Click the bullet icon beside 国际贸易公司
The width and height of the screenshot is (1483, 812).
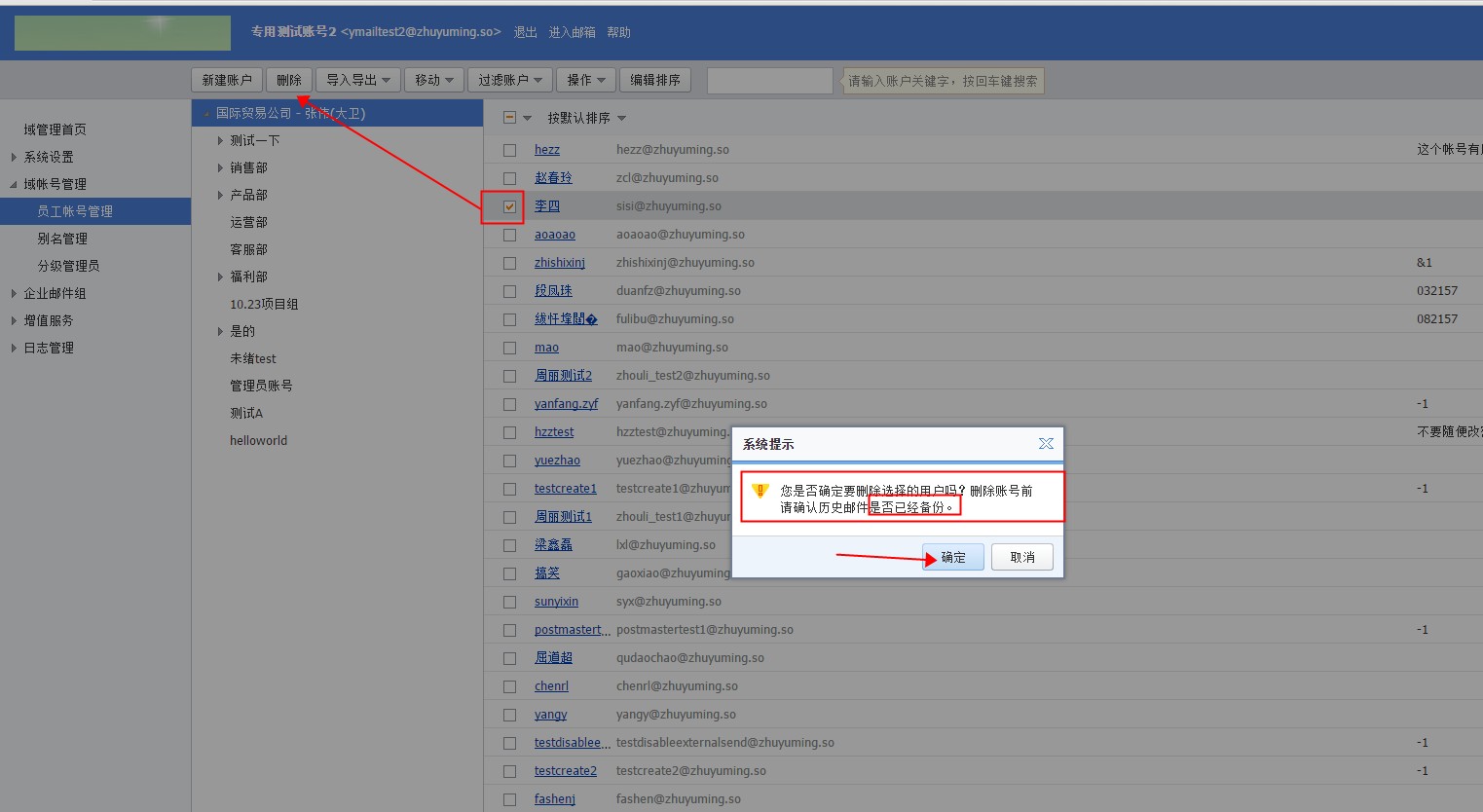click(206, 114)
